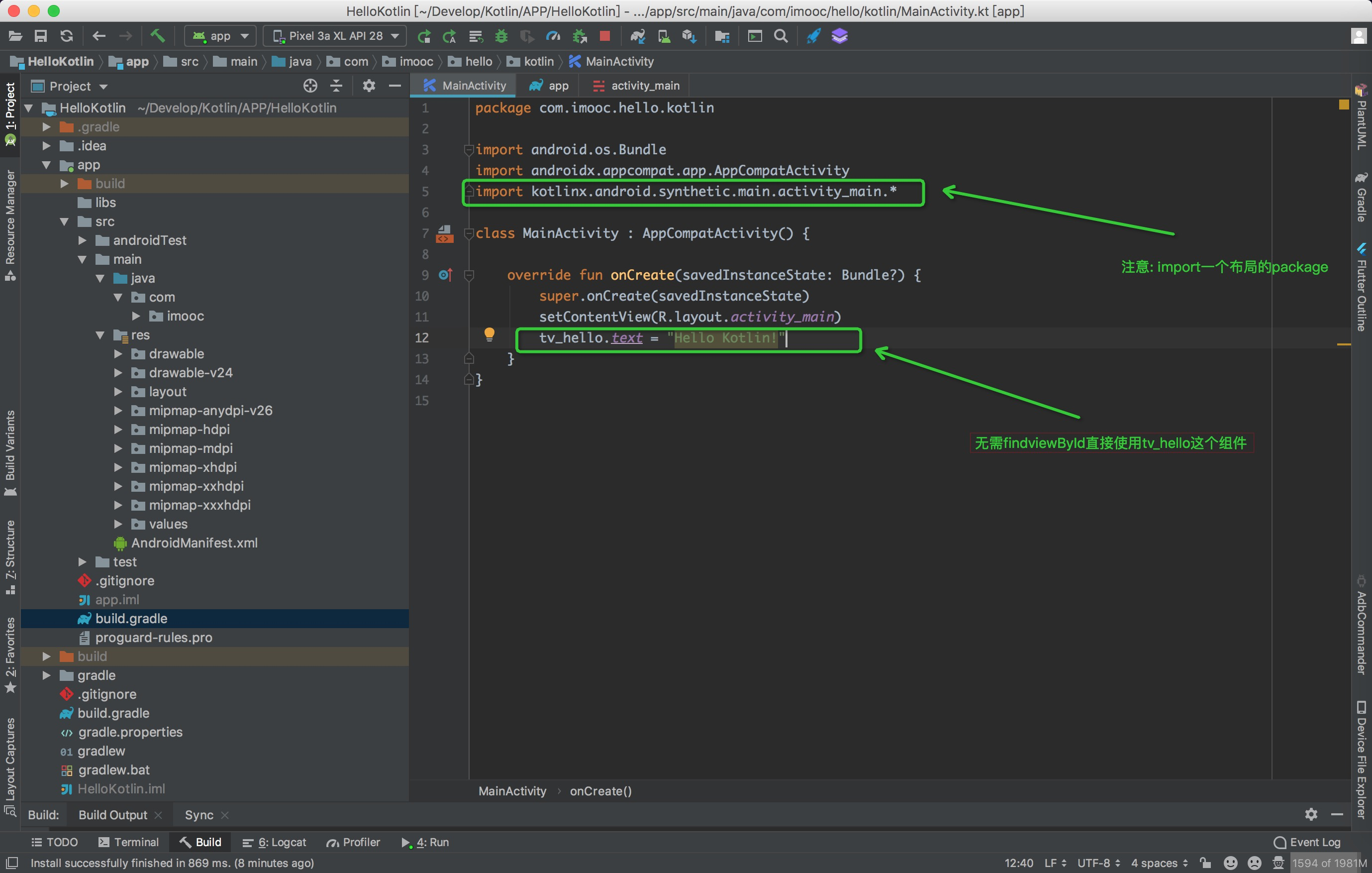1372x873 pixels.
Task: Open the Project Structure icon
Action: (x=722, y=36)
